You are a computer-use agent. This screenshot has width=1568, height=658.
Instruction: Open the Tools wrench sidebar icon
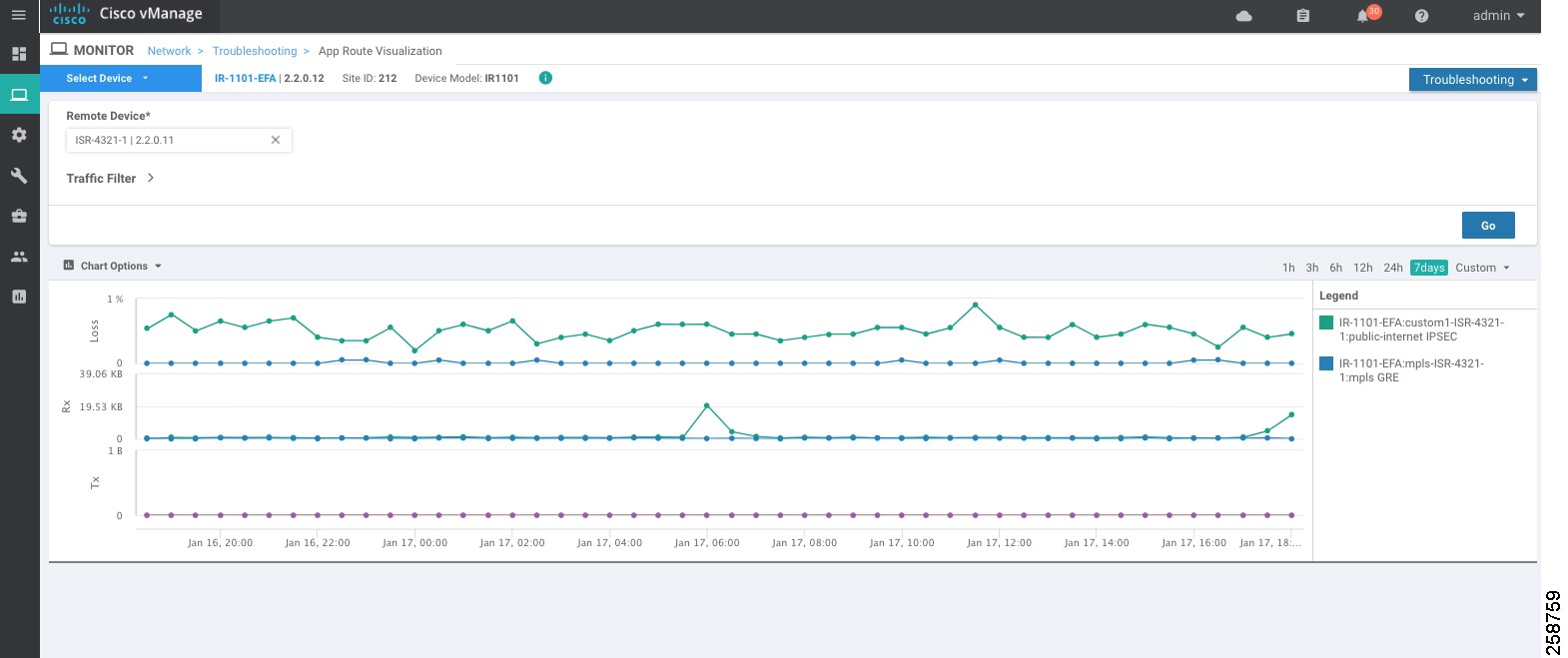point(19,176)
